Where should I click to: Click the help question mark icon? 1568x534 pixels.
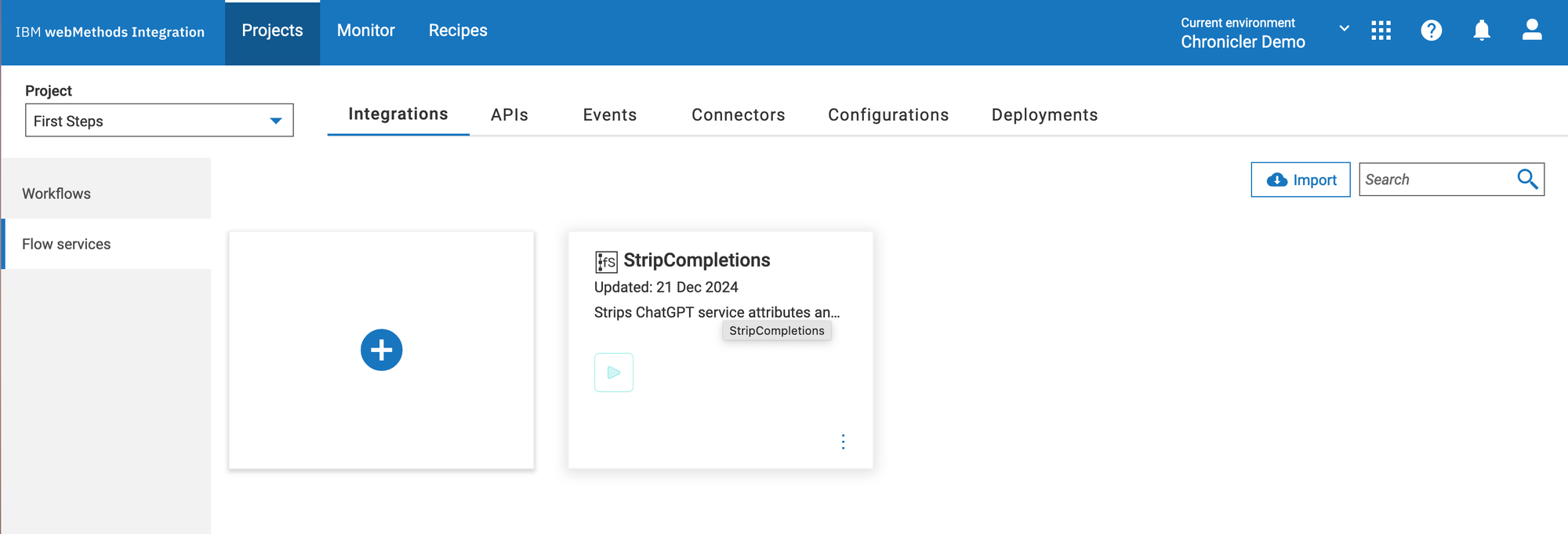pos(1431,31)
